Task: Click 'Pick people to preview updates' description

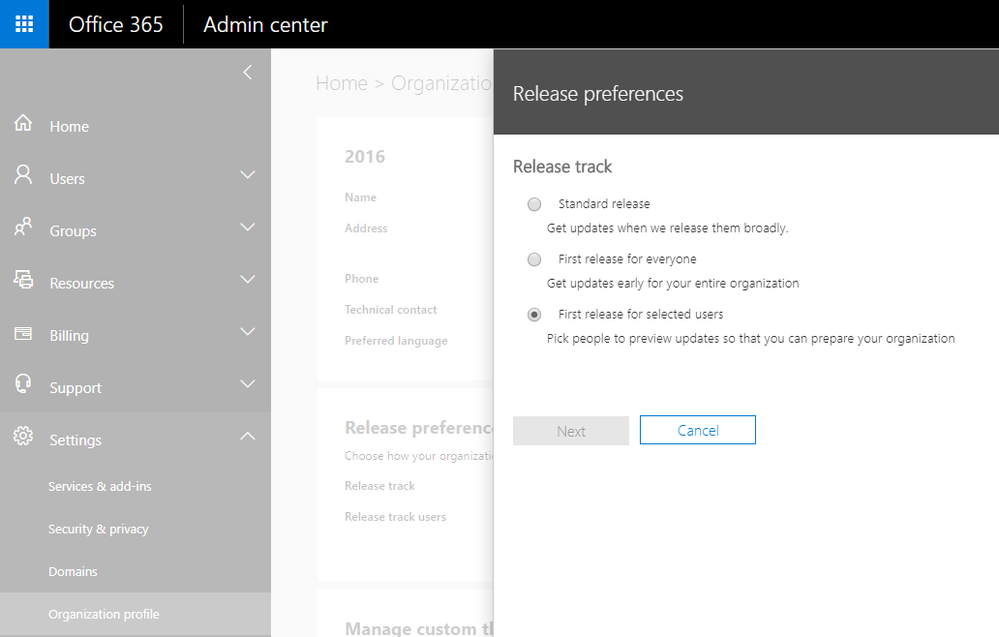Action: [x=751, y=338]
